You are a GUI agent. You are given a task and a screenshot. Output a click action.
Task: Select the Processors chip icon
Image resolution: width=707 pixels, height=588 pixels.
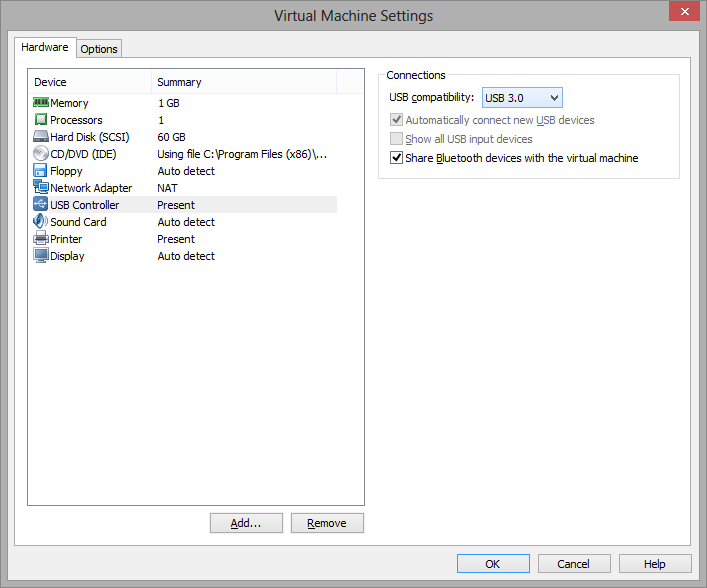pyautogui.click(x=41, y=120)
